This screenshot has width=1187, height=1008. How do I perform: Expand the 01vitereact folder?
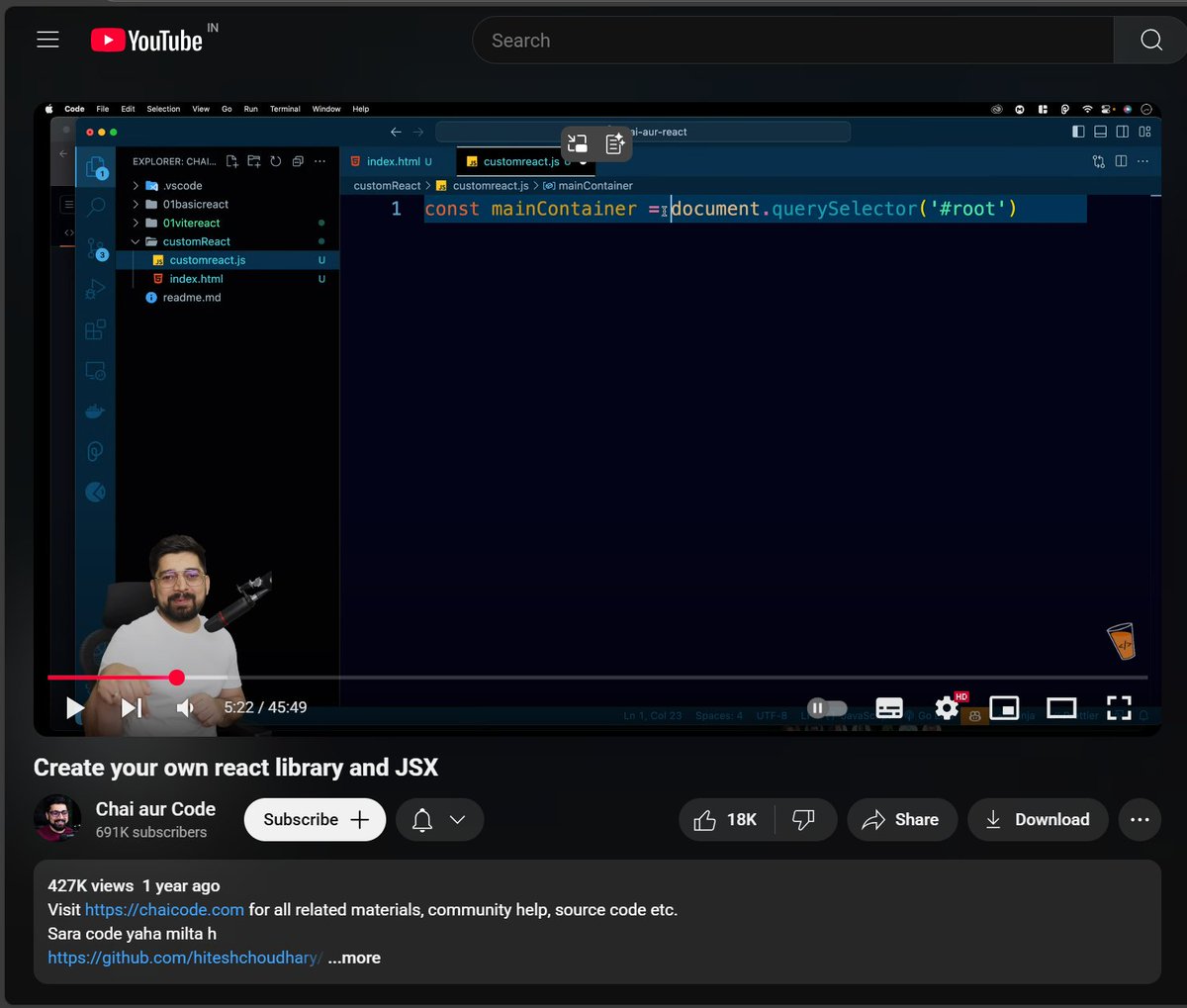228,224
